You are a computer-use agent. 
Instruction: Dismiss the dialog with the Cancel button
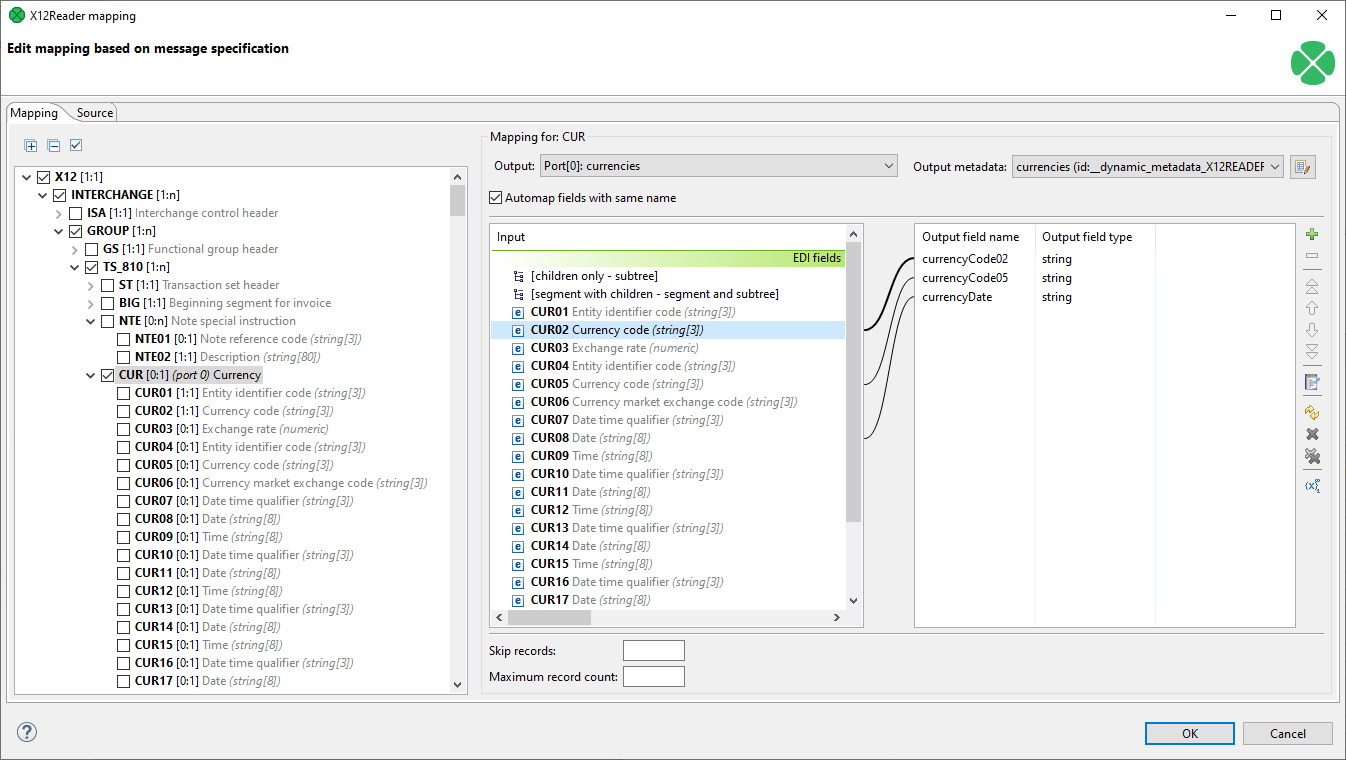coord(1287,733)
